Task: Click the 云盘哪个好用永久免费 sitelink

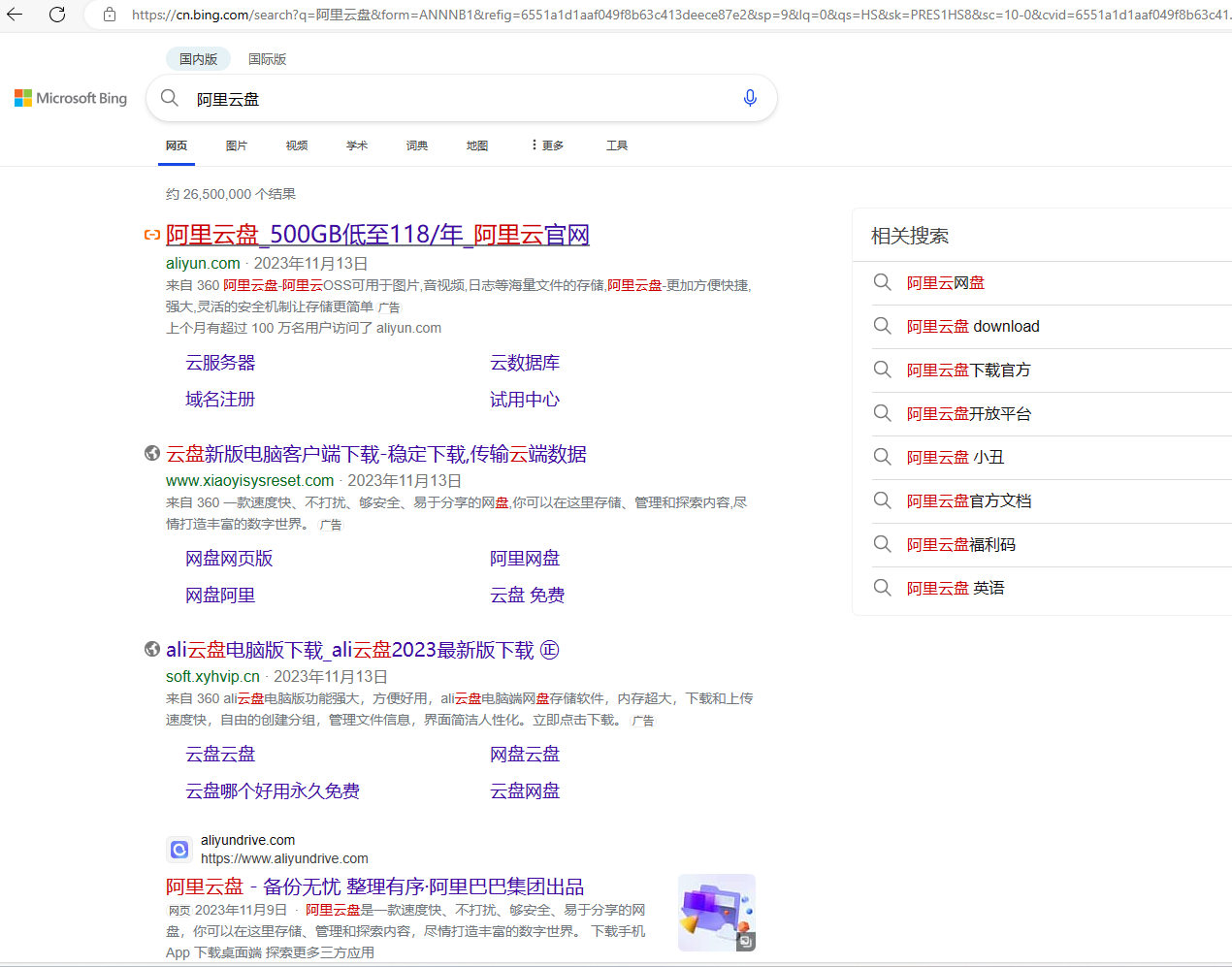Action: point(273,791)
